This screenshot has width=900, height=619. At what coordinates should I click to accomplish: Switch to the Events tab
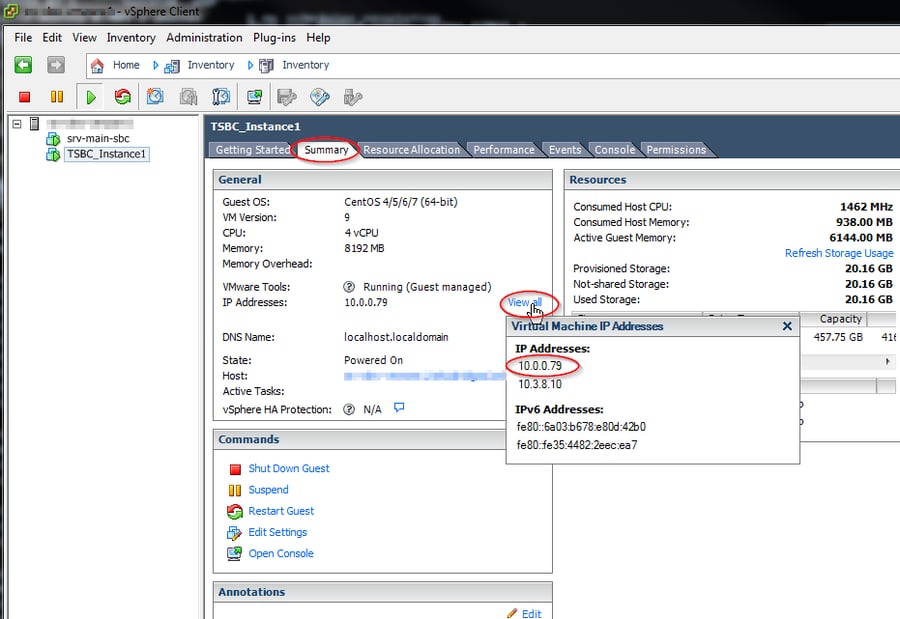[x=565, y=150]
